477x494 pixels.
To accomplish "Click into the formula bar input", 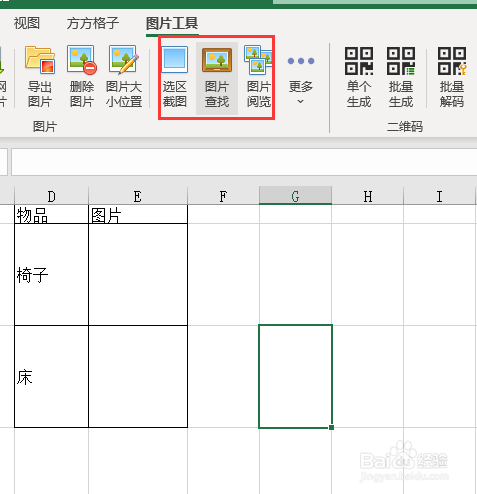I will pyautogui.click(x=244, y=162).
